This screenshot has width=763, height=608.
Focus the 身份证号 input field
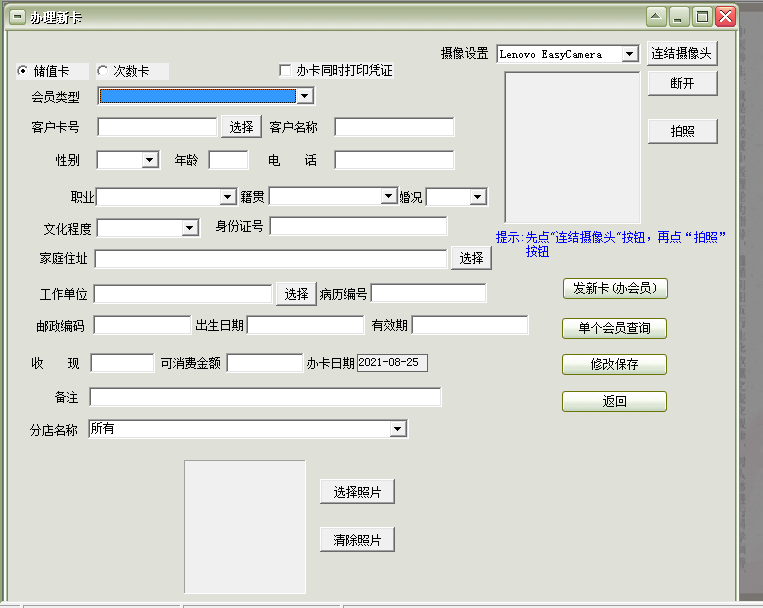(359, 226)
